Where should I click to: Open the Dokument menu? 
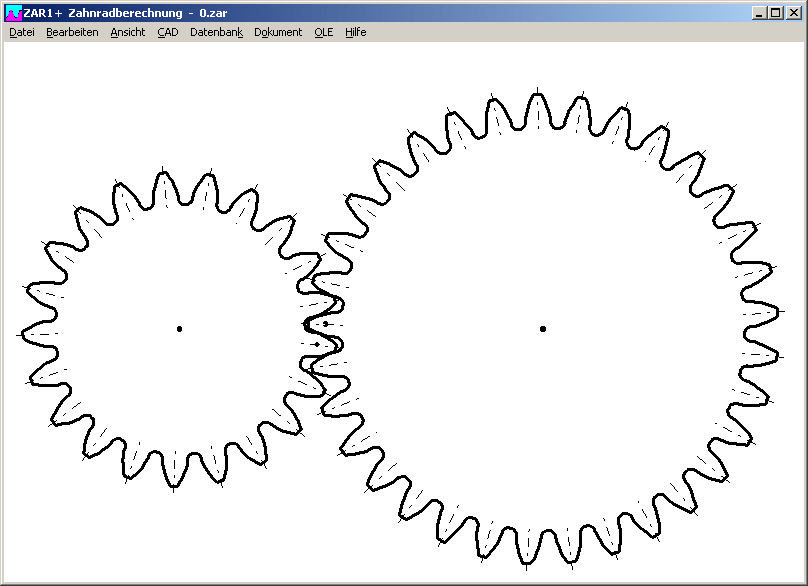[x=277, y=32]
